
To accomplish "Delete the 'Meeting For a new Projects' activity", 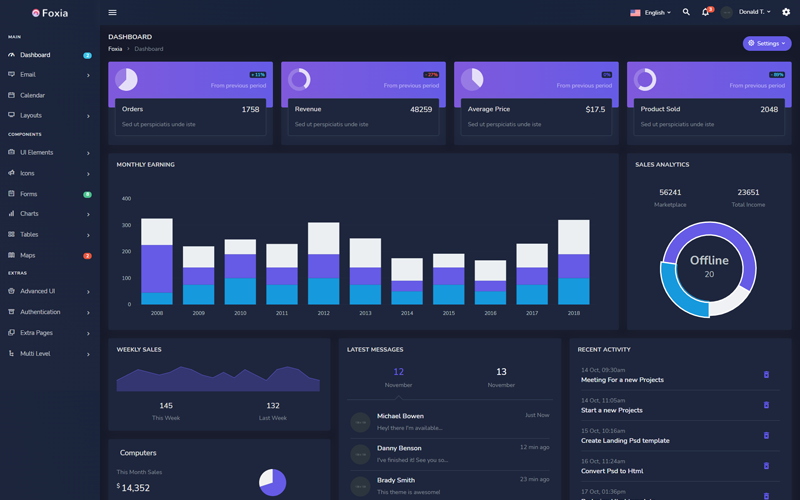I will (x=766, y=375).
